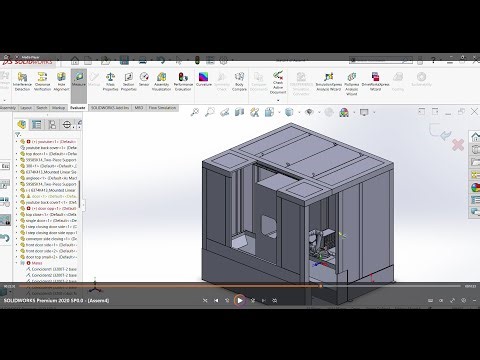480x360 pixels.
Task: Switch to the Sketch tab
Action: 42,108
